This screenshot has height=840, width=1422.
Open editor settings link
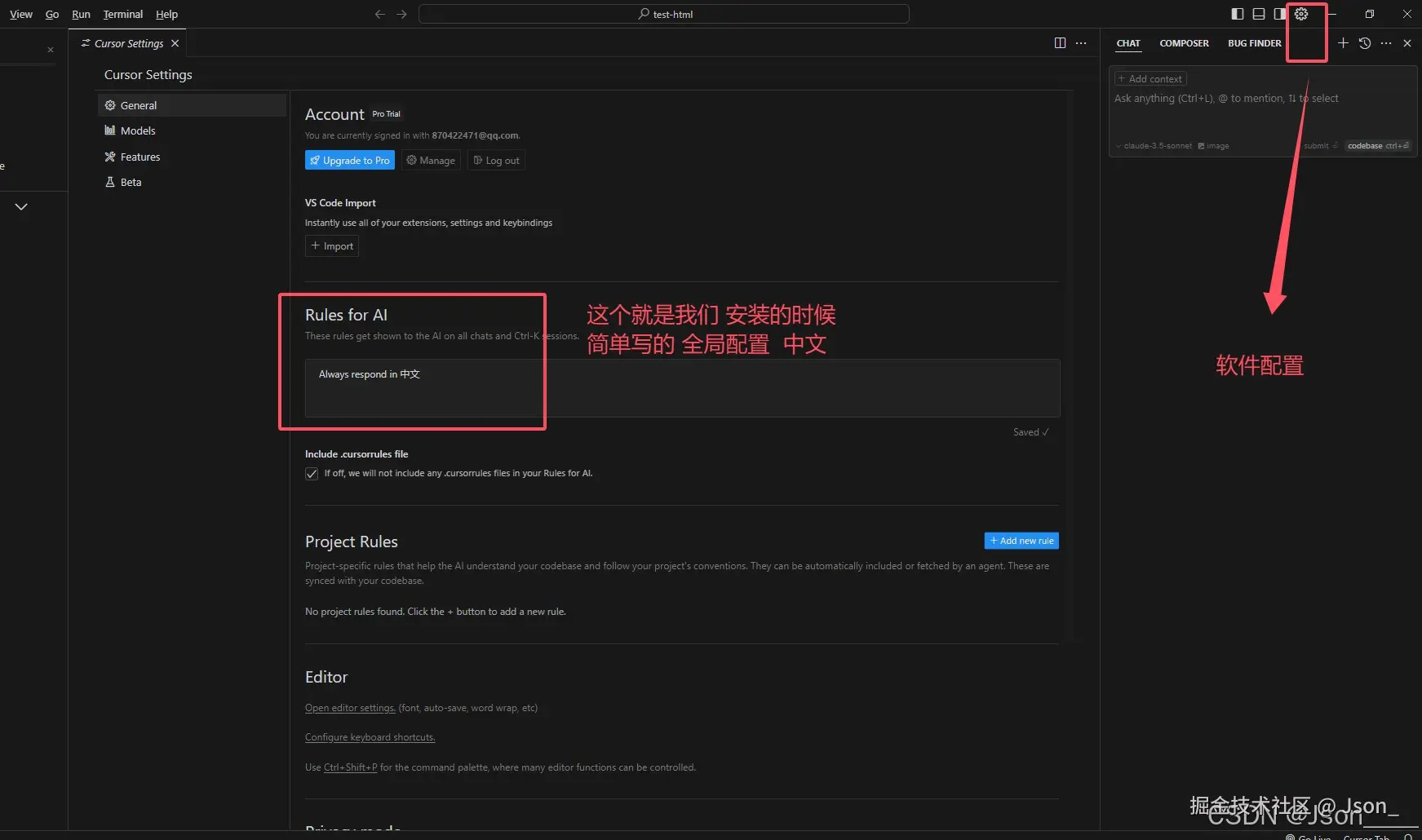pyautogui.click(x=350, y=708)
